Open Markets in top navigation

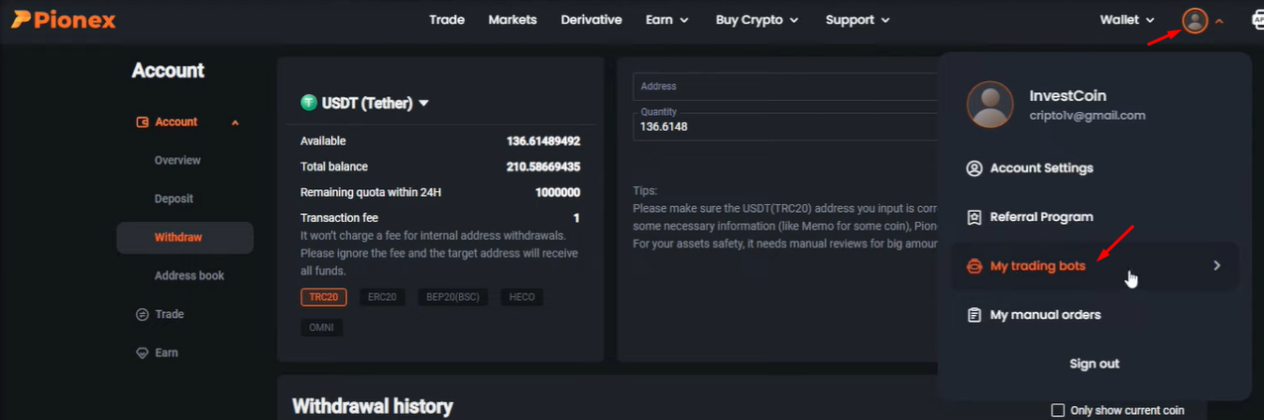(513, 20)
